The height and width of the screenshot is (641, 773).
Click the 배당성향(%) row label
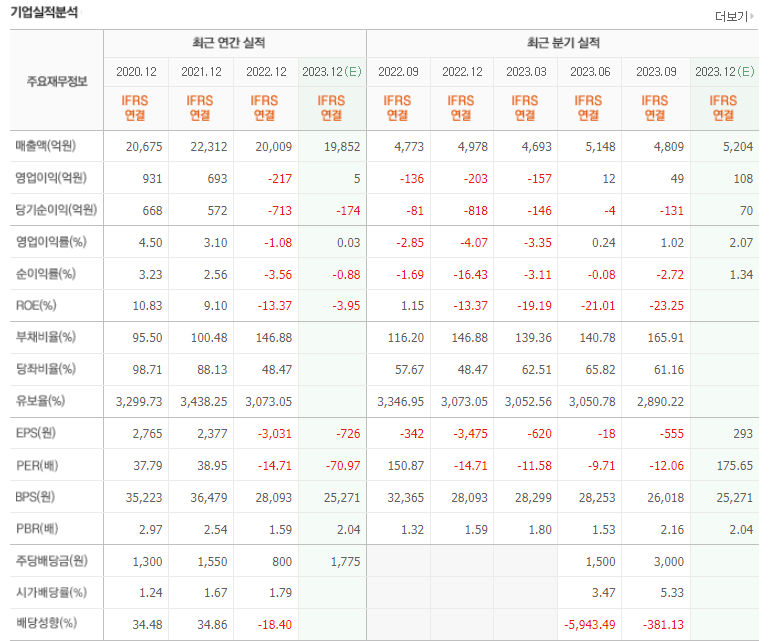tap(46, 623)
